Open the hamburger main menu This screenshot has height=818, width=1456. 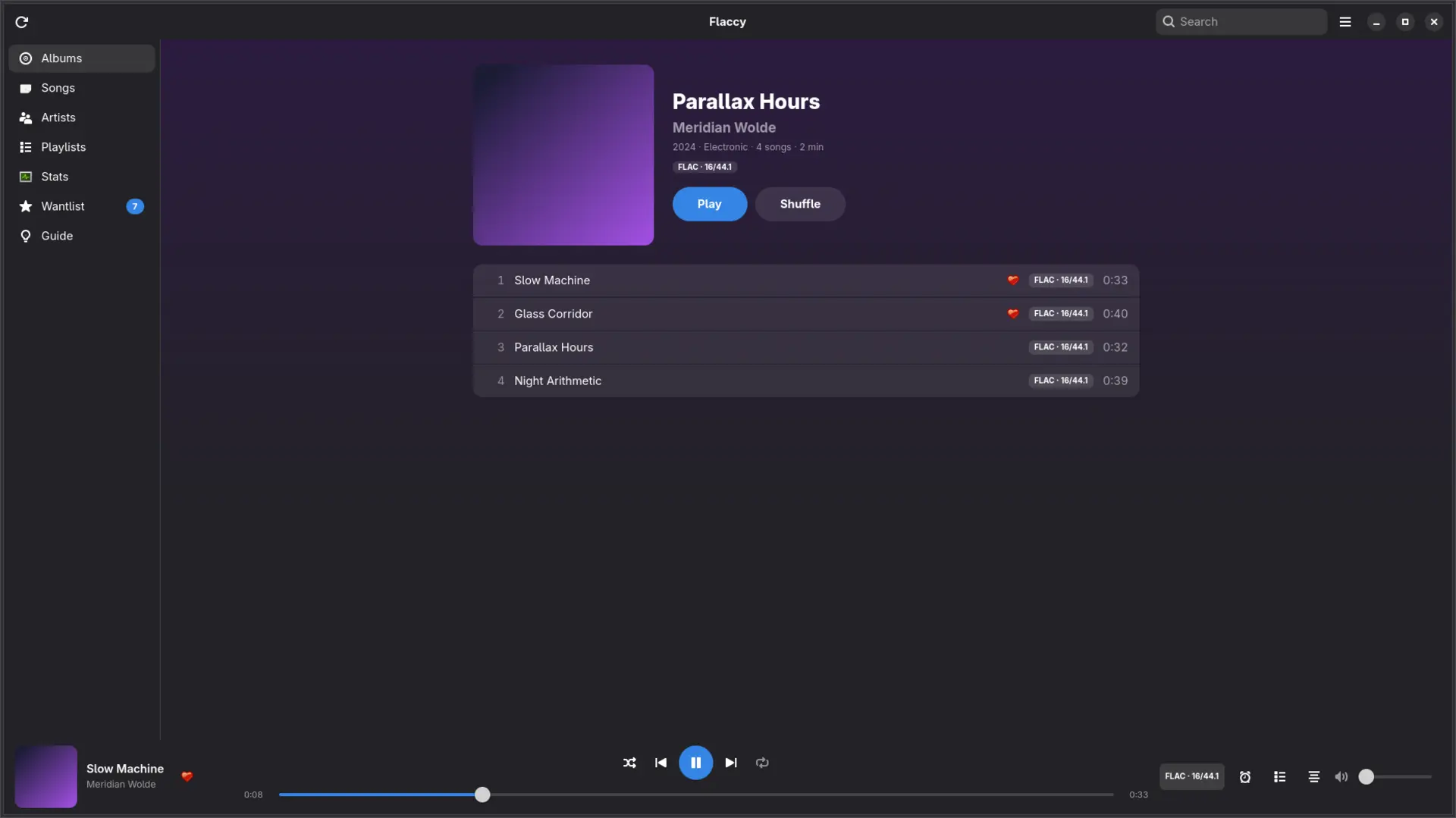click(1345, 22)
